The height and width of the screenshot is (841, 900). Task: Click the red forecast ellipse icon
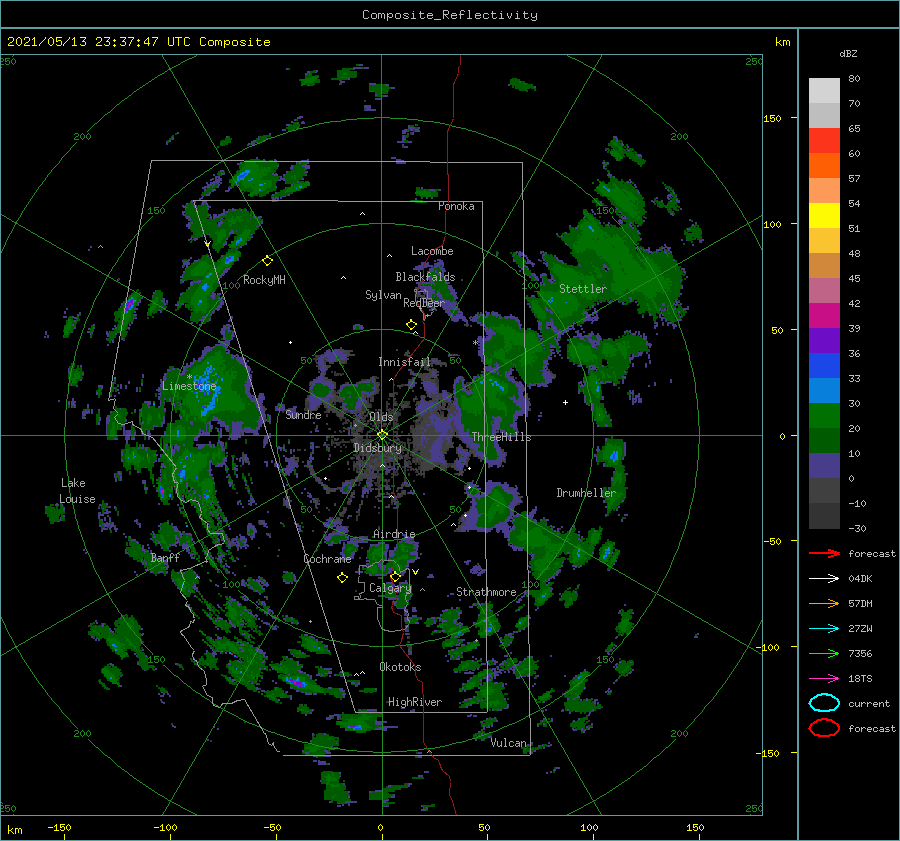[x=824, y=728]
